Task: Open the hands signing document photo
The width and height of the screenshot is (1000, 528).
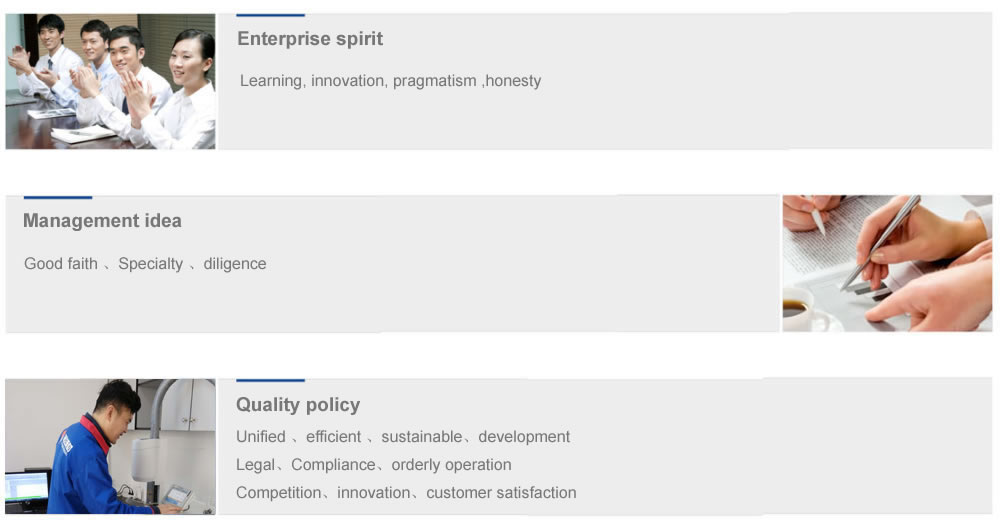Action: 886,263
